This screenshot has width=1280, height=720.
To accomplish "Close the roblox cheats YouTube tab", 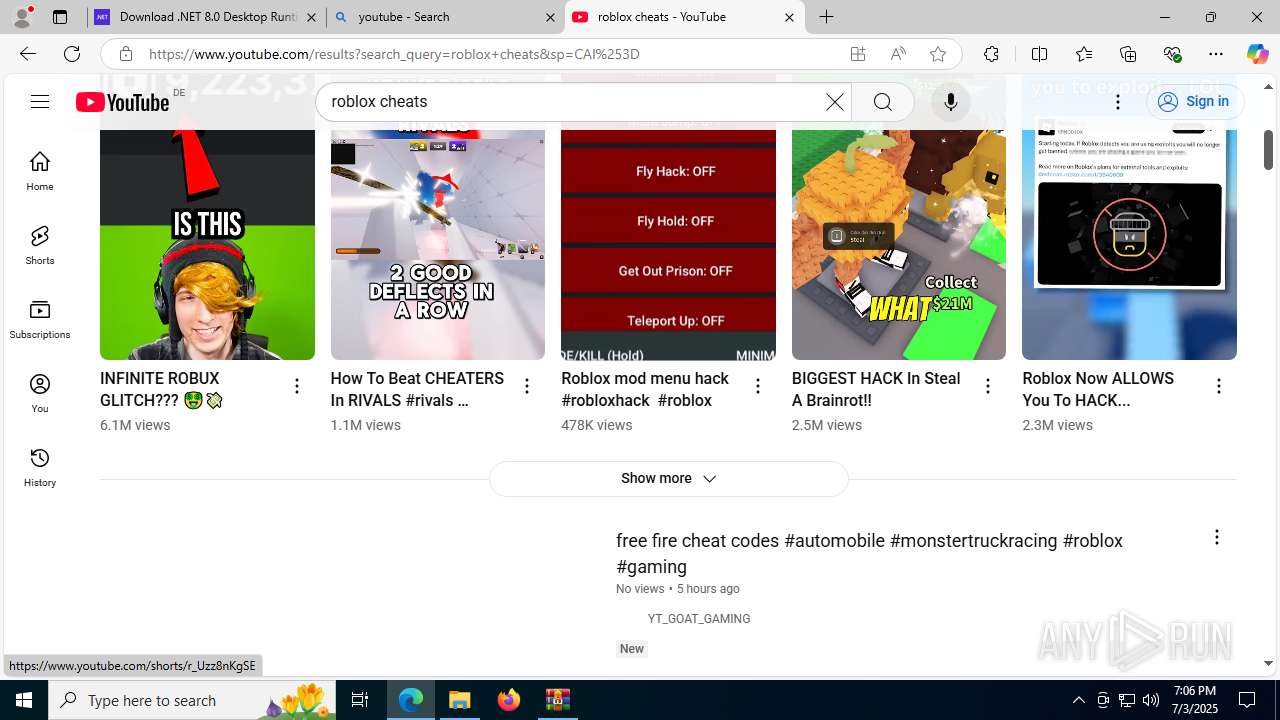I will pos(789,17).
